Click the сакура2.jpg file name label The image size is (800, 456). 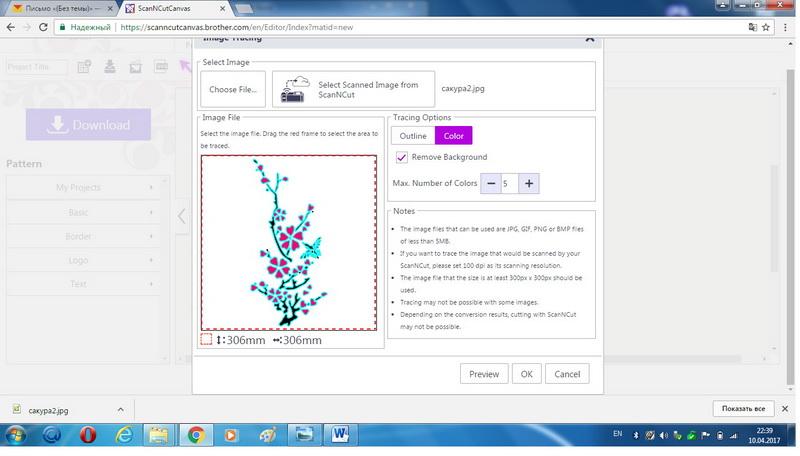click(463, 88)
